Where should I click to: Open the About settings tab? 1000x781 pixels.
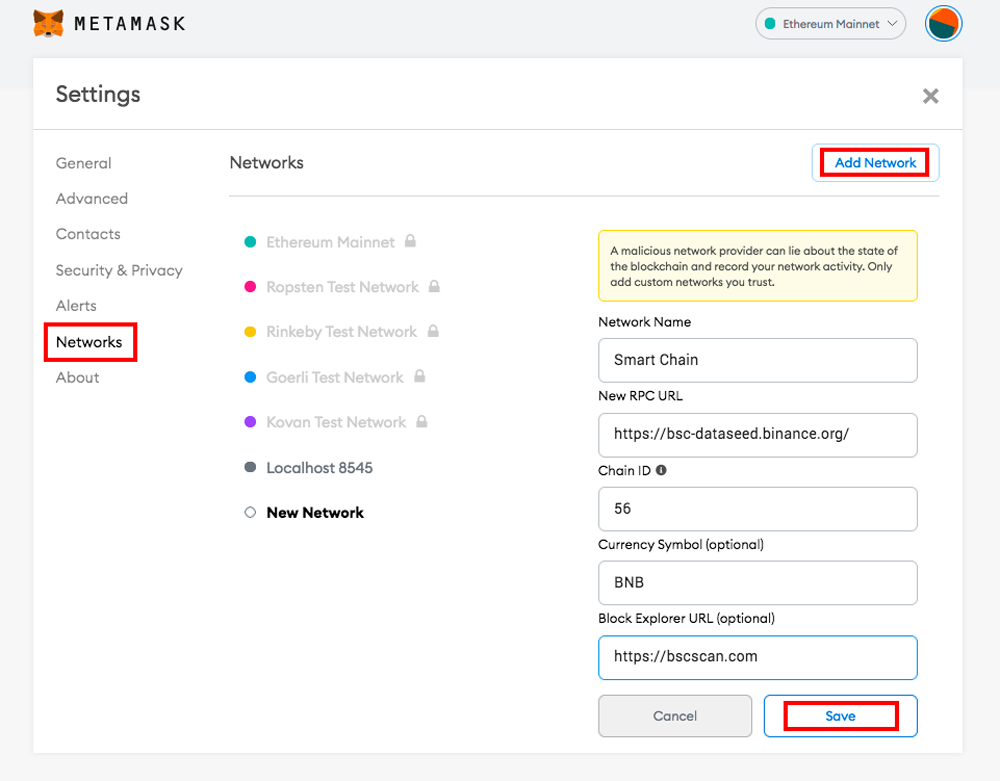pyautogui.click(x=78, y=377)
